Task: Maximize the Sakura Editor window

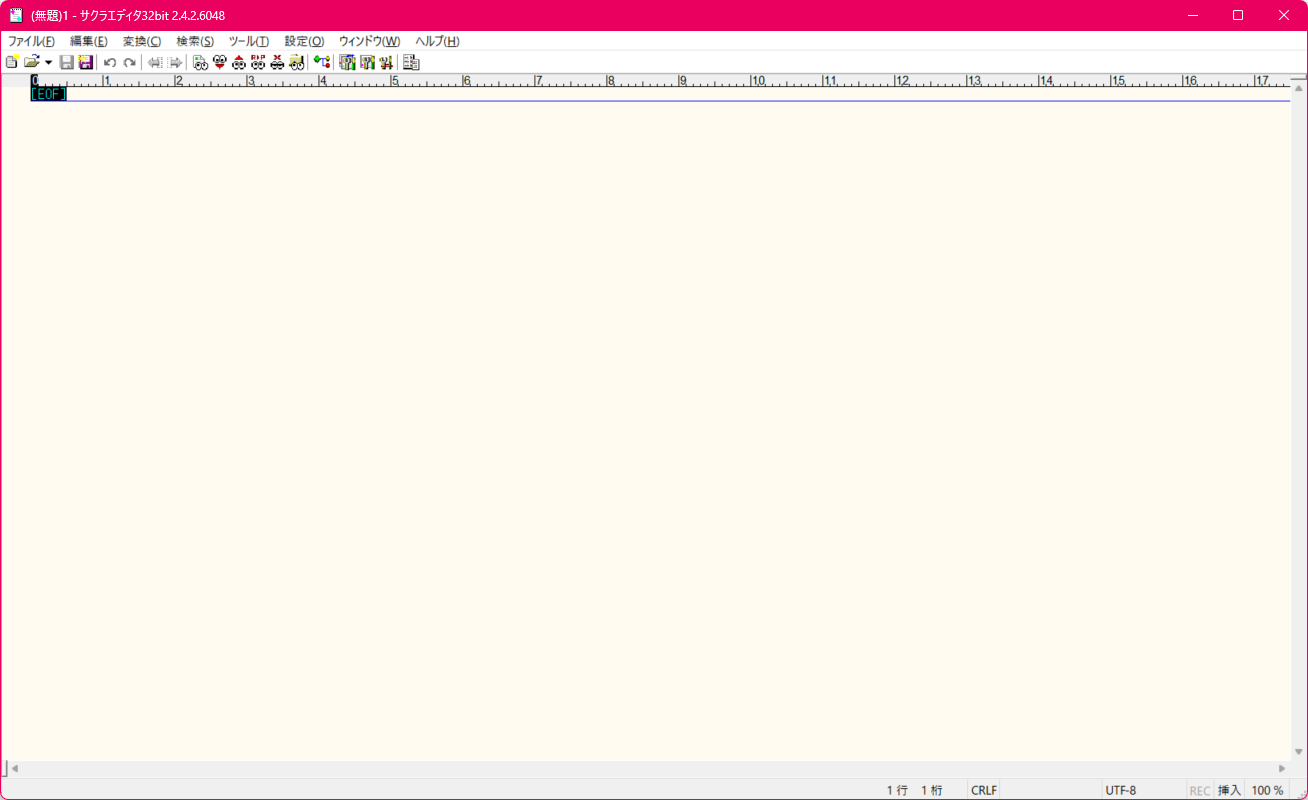Action: pyautogui.click(x=1238, y=15)
